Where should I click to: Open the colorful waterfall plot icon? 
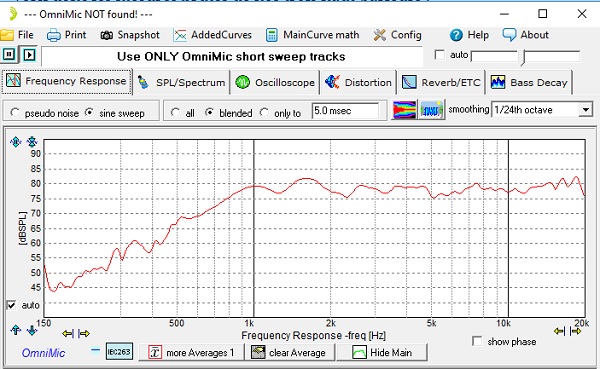tap(404, 110)
